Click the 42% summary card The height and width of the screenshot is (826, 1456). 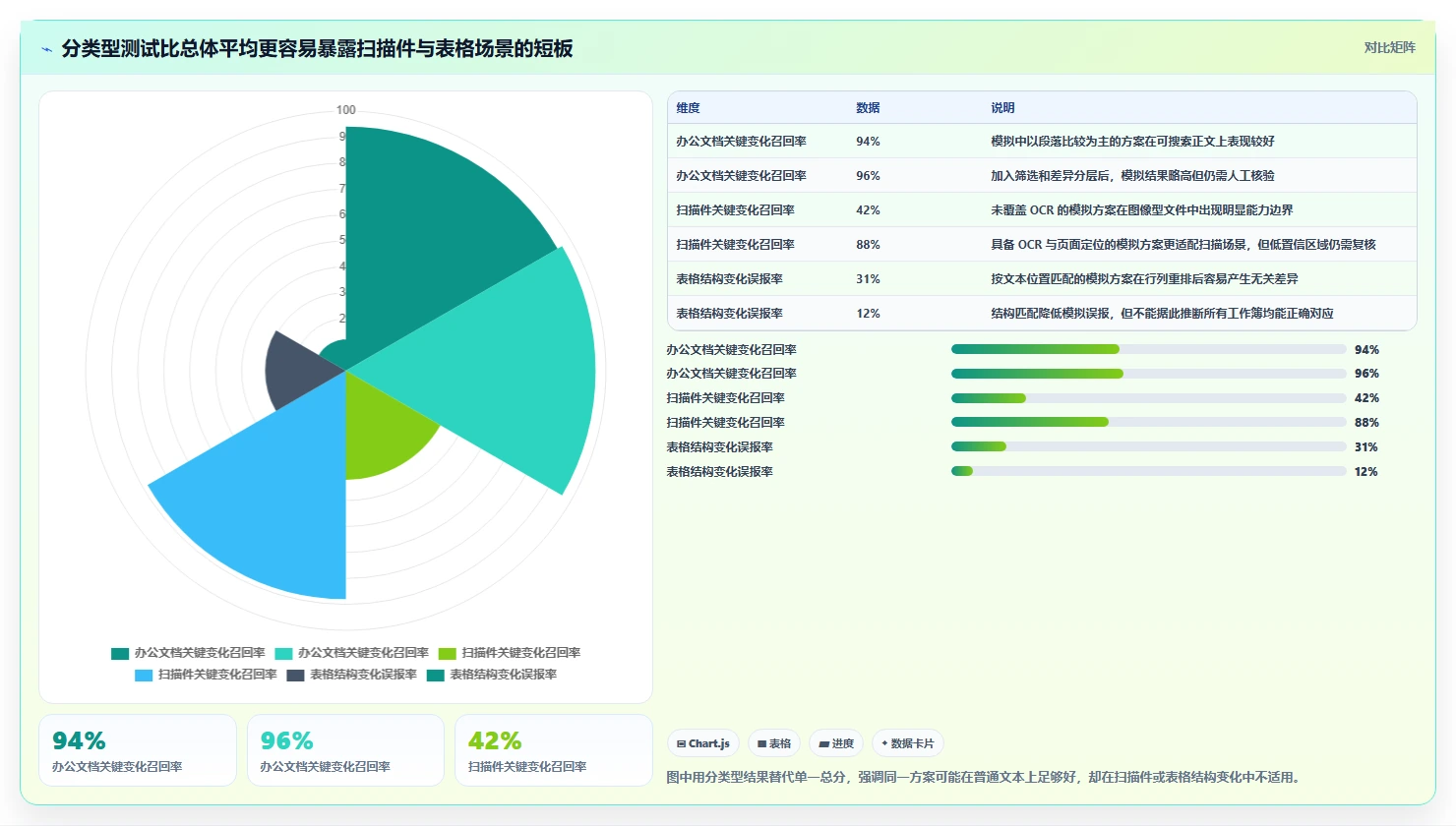coord(553,750)
